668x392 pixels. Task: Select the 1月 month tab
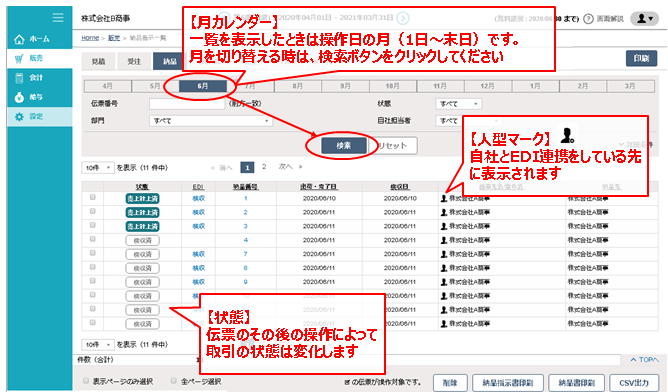536,86
